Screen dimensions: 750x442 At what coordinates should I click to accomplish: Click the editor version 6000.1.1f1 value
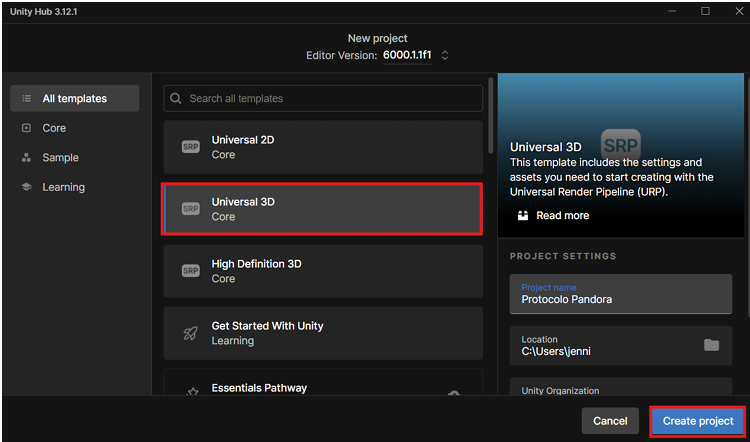coord(407,55)
